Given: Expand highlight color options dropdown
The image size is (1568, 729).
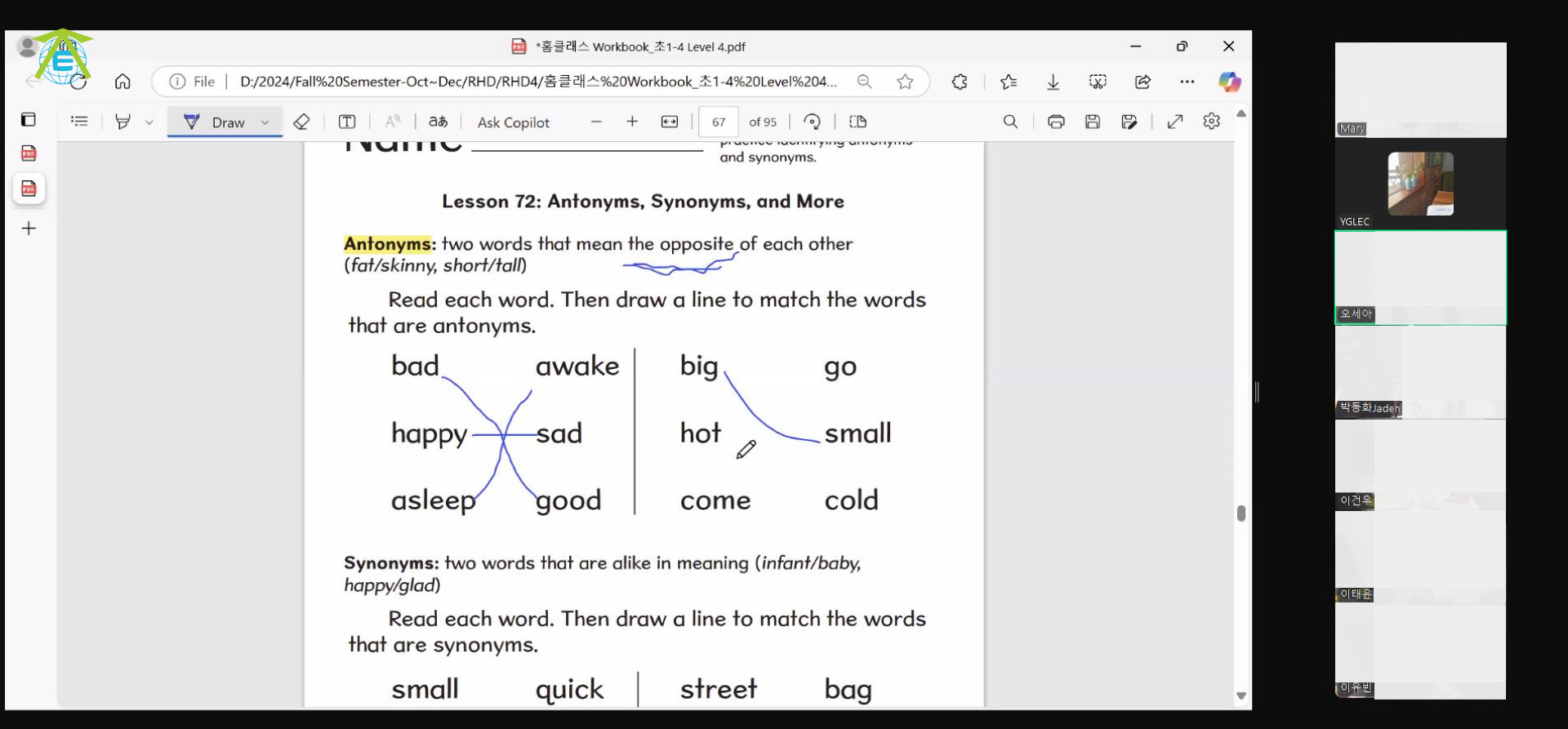Looking at the screenshot, I should coord(149,122).
